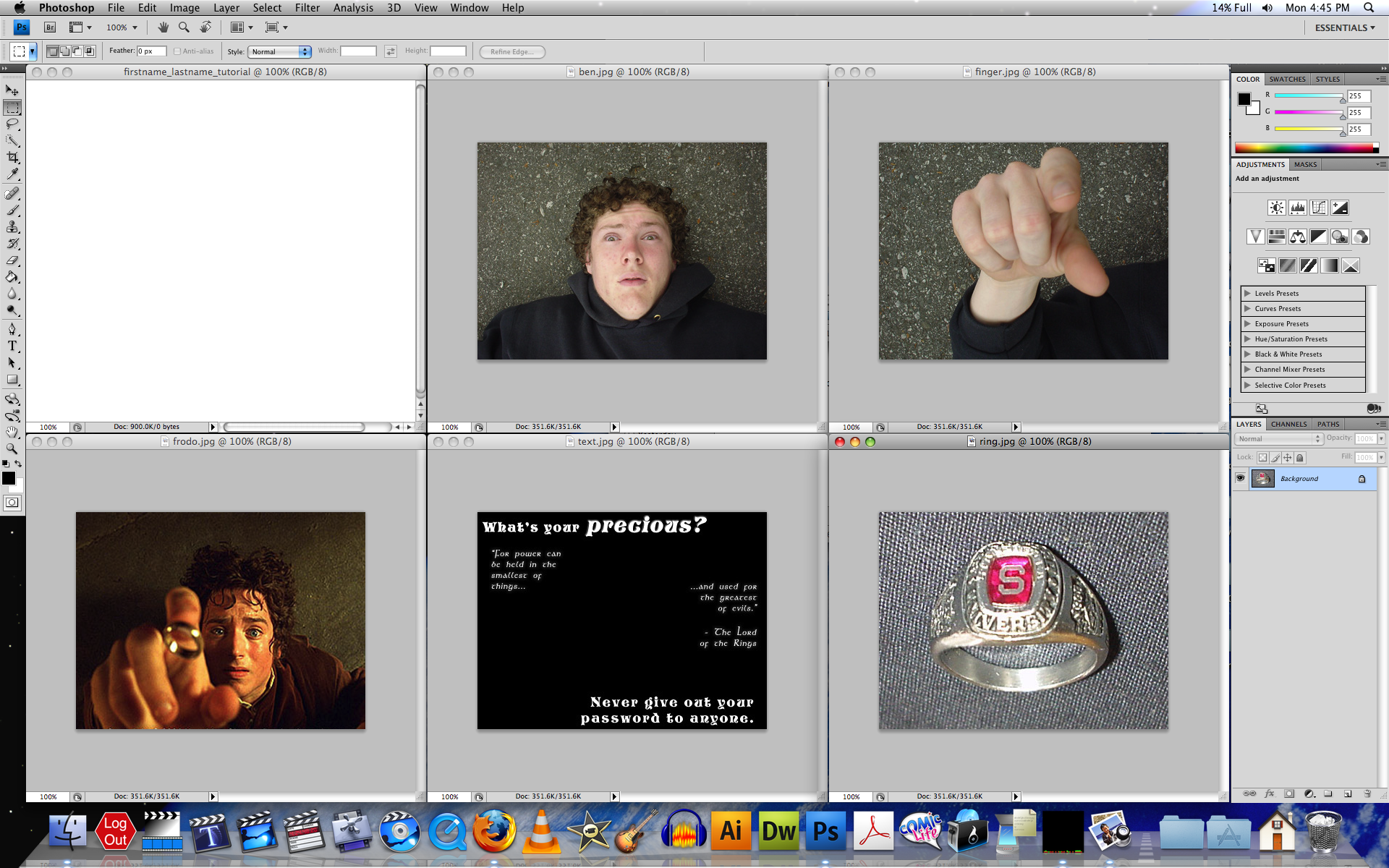The height and width of the screenshot is (868, 1389).
Task: Enable Add to selection mode
Action: [x=64, y=51]
